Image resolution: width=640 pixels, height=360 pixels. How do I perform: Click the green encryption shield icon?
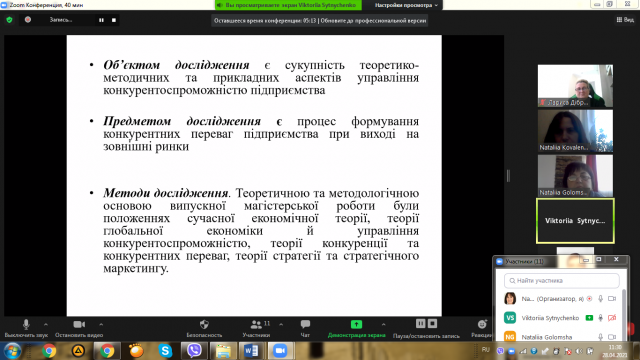point(9,20)
